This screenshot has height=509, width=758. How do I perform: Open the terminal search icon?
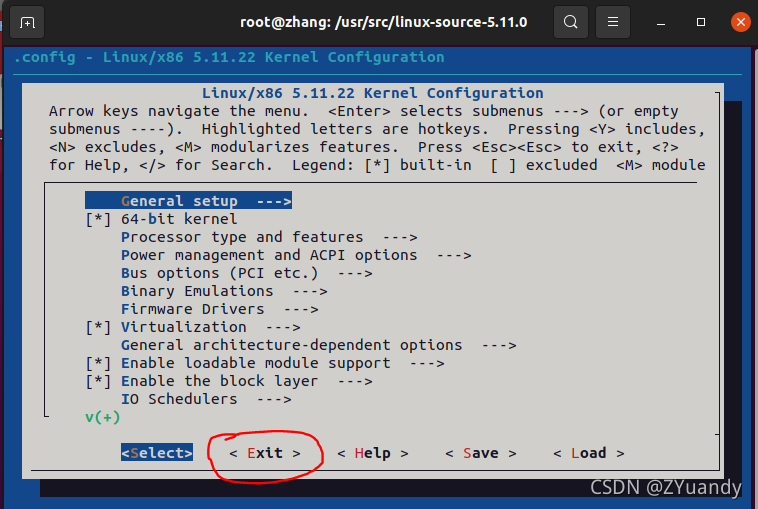point(570,22)
